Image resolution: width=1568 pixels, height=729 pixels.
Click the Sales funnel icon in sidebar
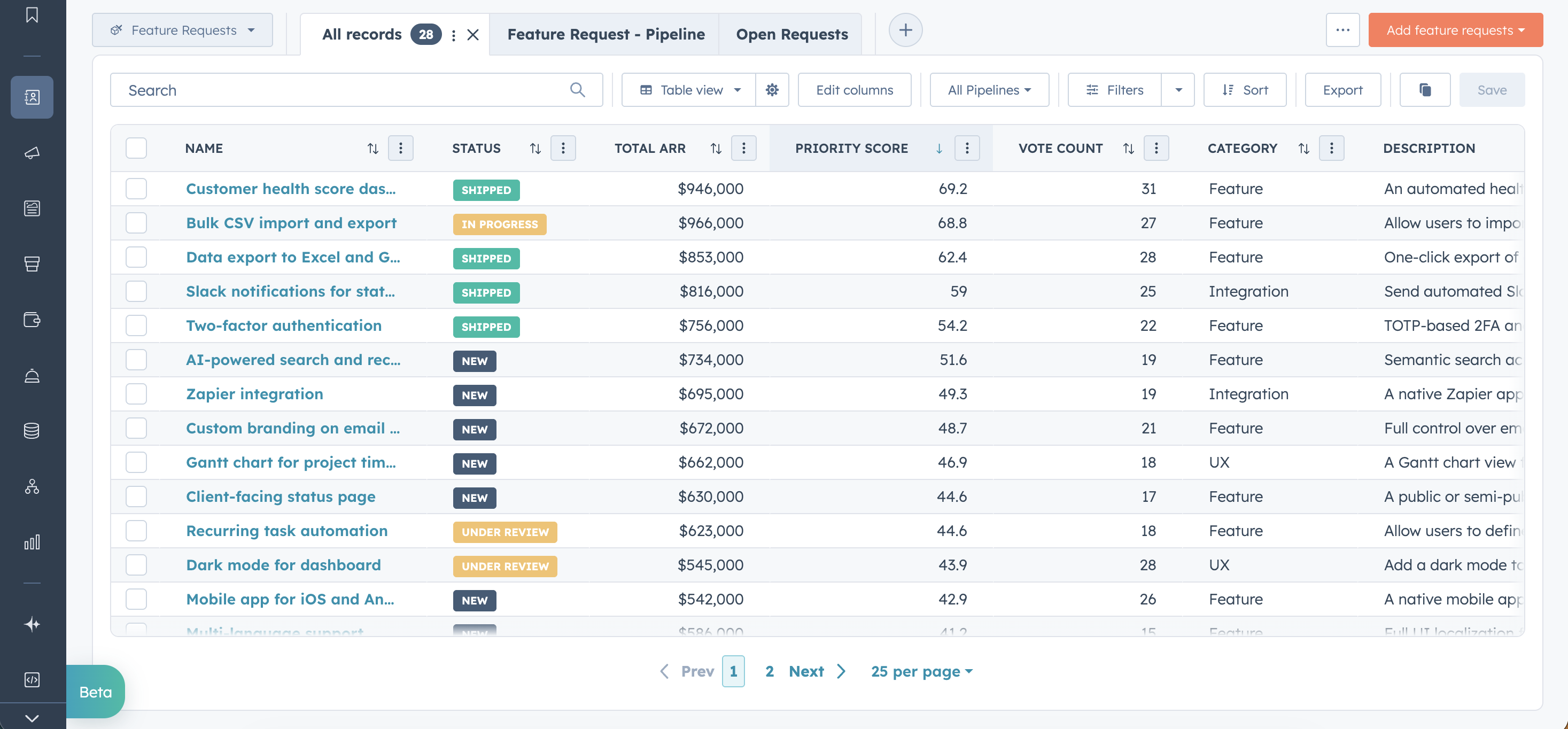(x=32, y=263)
